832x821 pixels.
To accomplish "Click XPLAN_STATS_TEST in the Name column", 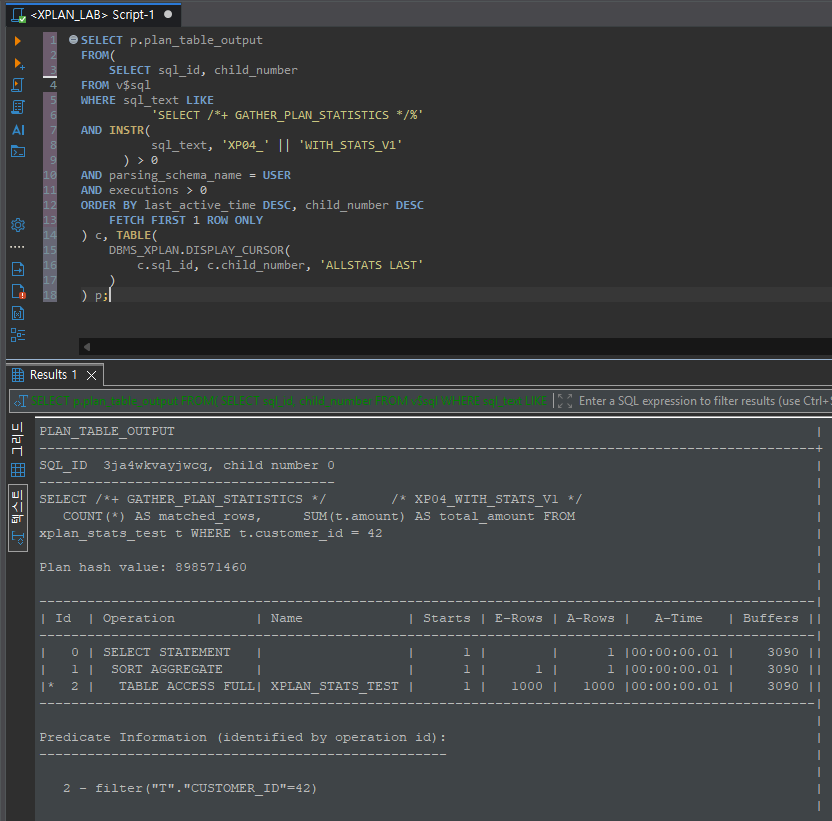I will (x=334, y=686).
